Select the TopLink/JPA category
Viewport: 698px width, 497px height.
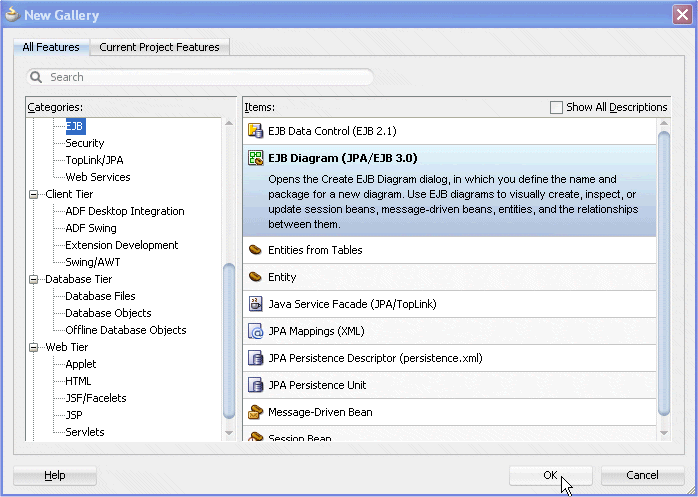click(x=94, y=160)
